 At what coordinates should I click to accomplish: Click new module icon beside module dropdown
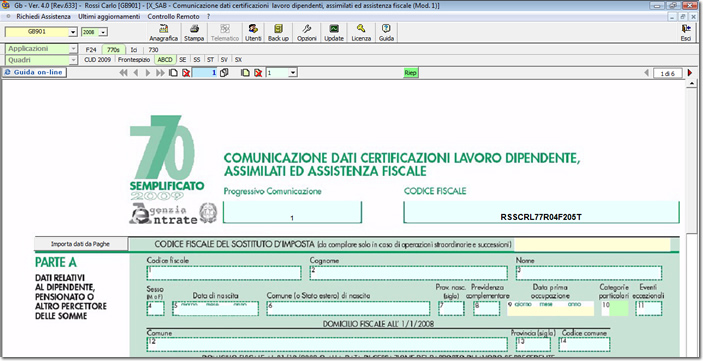245,73
